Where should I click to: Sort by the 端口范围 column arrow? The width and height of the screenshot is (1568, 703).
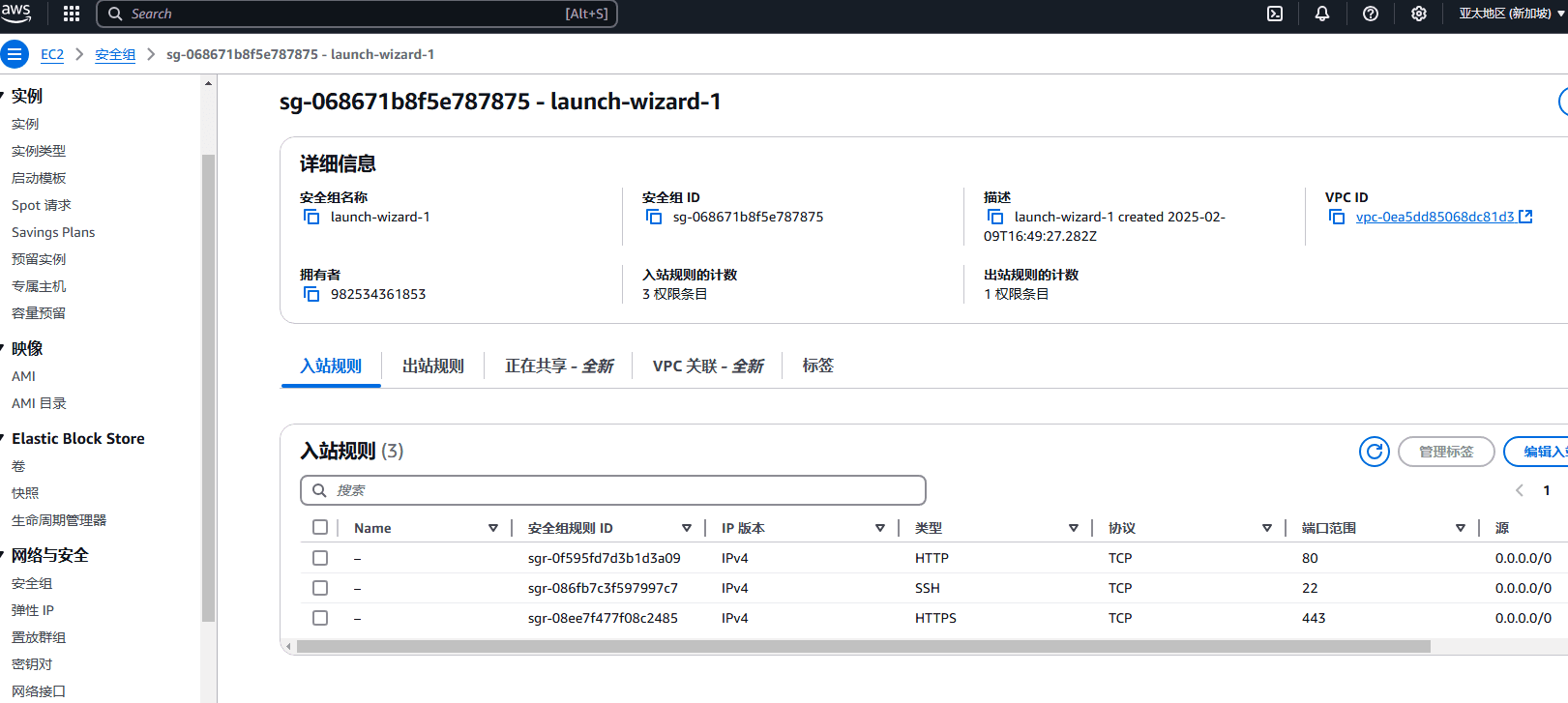[x=1461, y=528]
